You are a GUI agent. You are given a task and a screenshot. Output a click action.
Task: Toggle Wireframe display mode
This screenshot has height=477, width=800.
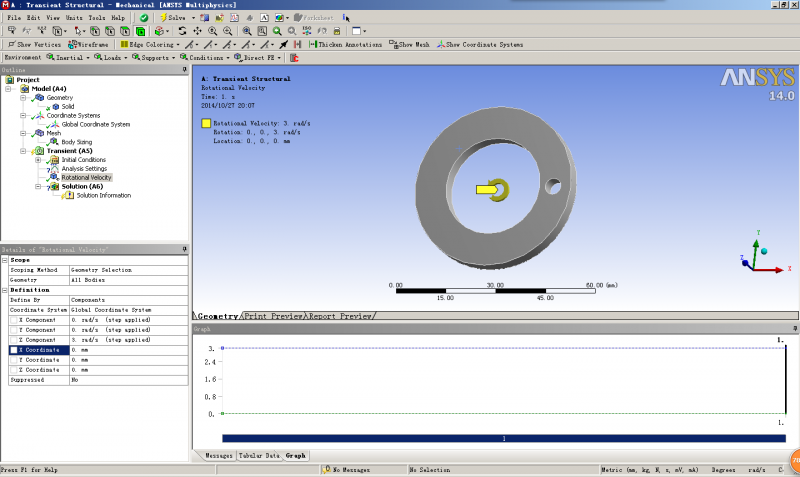(89, 44)
